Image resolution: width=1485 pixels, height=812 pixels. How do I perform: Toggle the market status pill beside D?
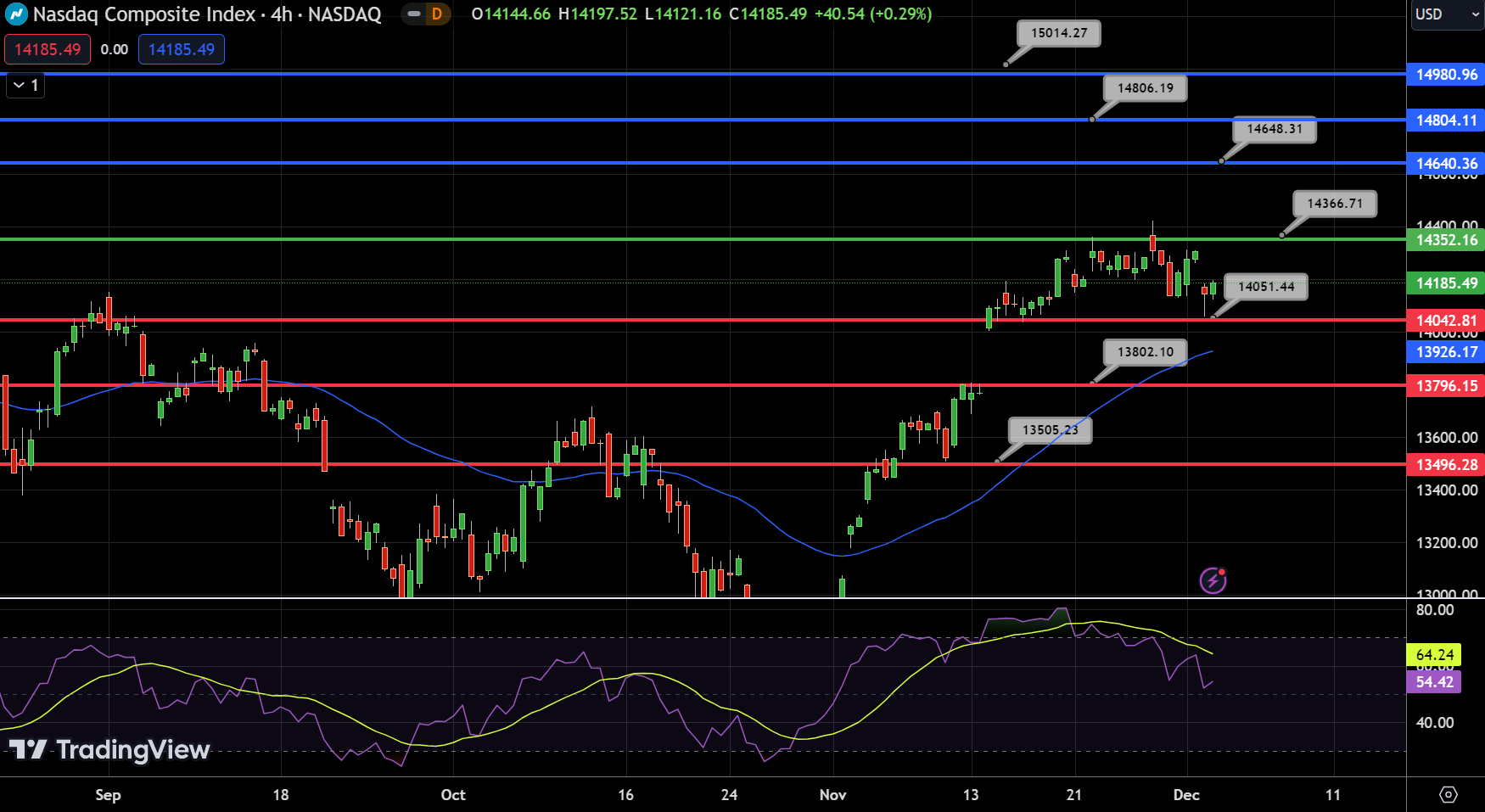[414, 14]
